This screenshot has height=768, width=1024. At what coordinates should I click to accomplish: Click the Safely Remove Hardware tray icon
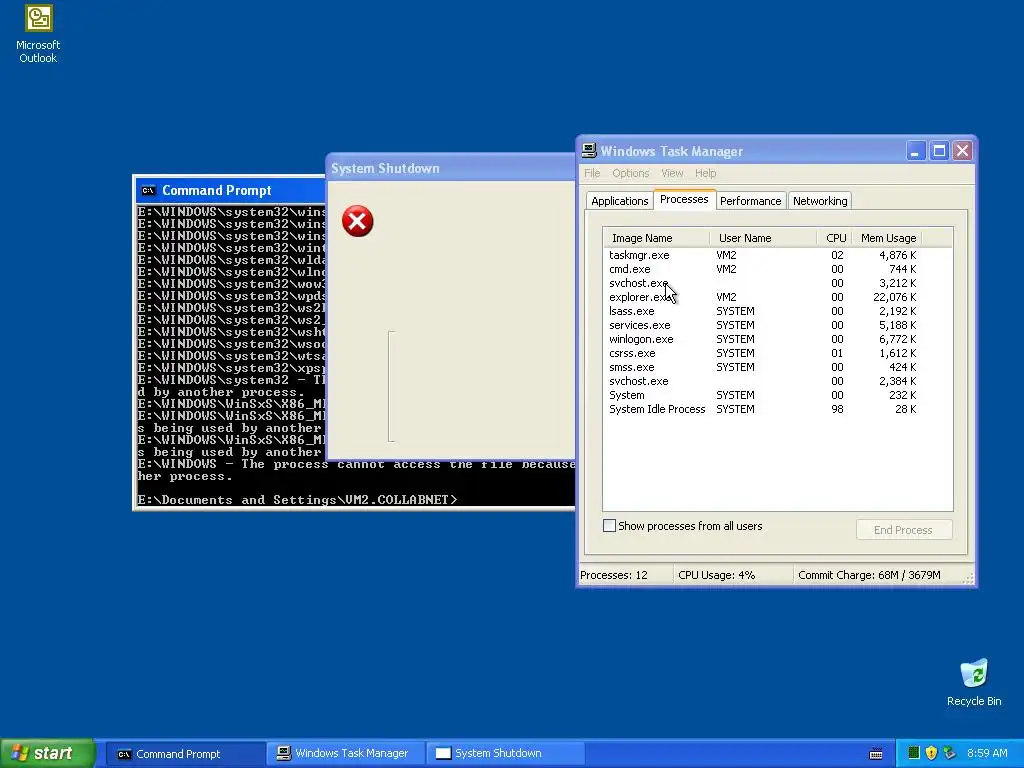point(949,753)
